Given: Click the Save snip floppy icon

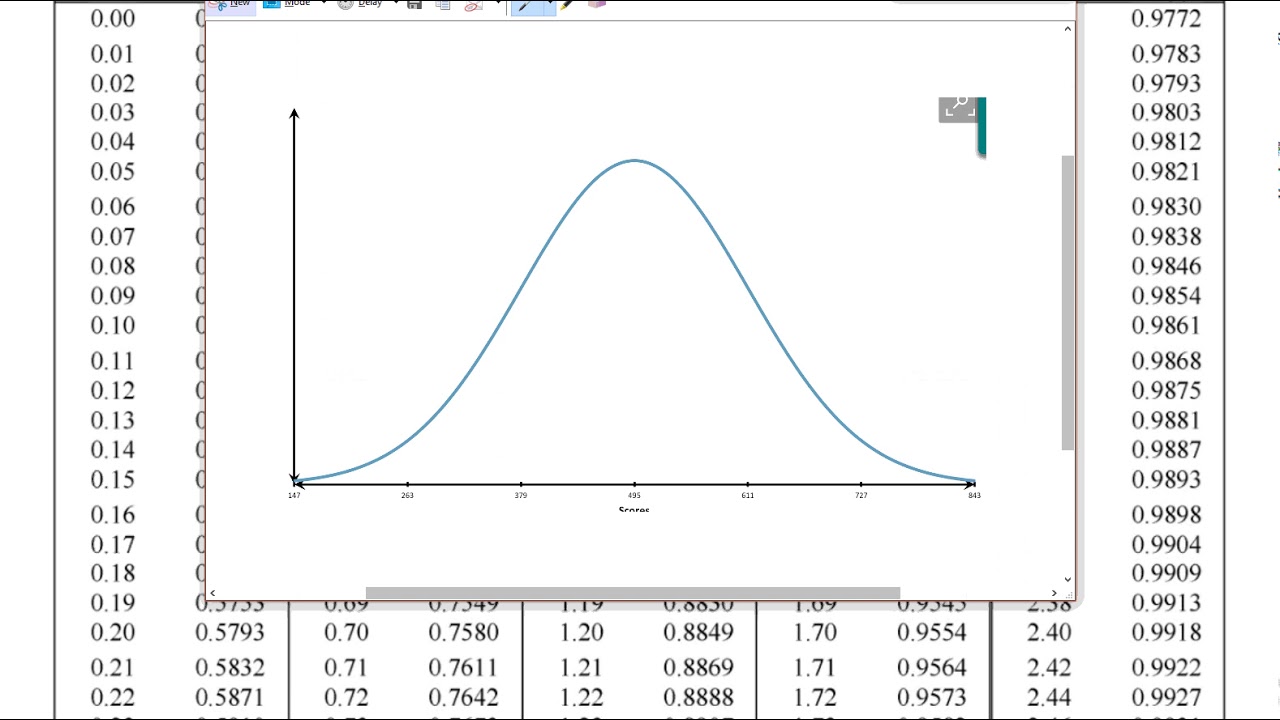Looking at the screenshot, I should pyautogui.click(x=414, y=4).
